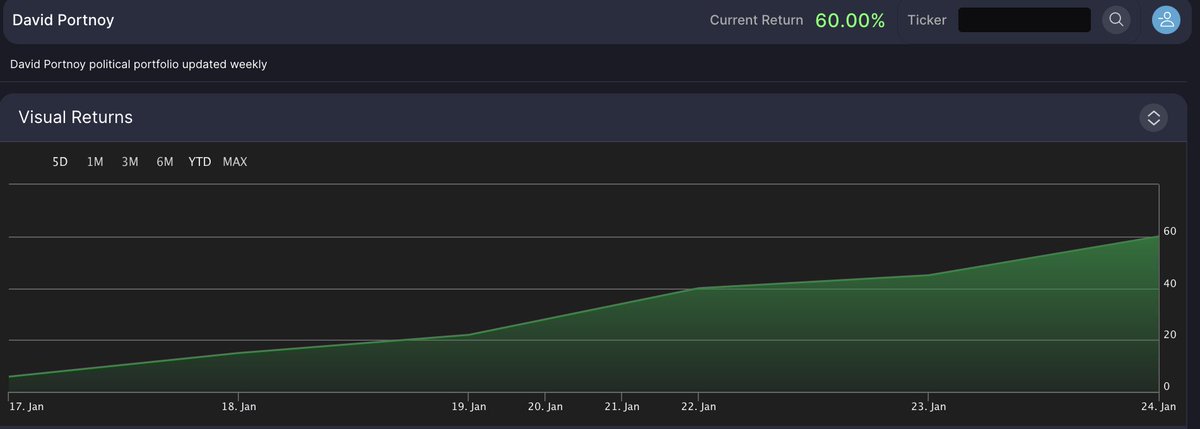1200x429 pixels.
Task: Open the user profile avatar icon
Action: tap(1166, 20)
